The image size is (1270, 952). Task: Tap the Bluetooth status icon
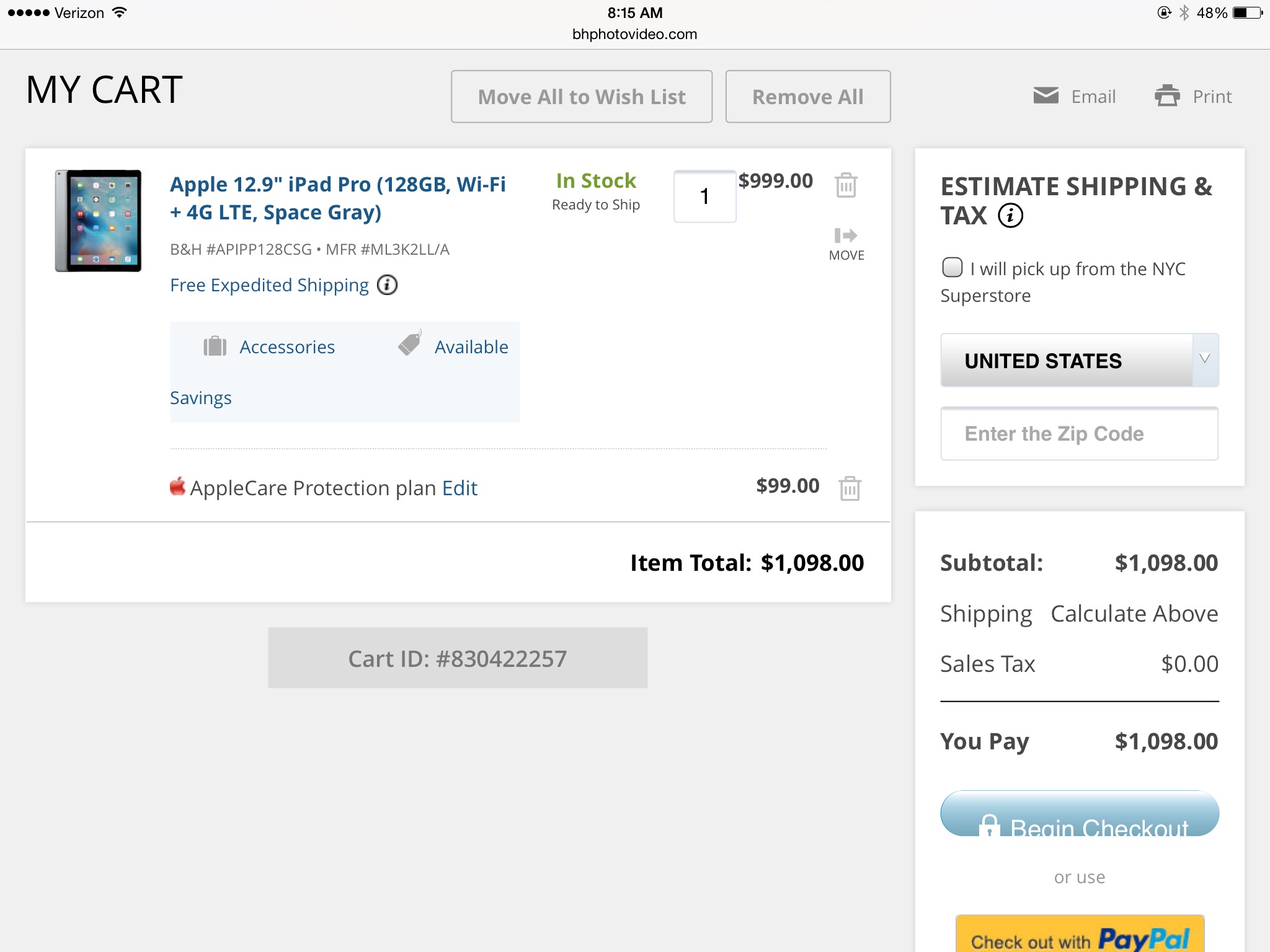tap(1184, 12)
